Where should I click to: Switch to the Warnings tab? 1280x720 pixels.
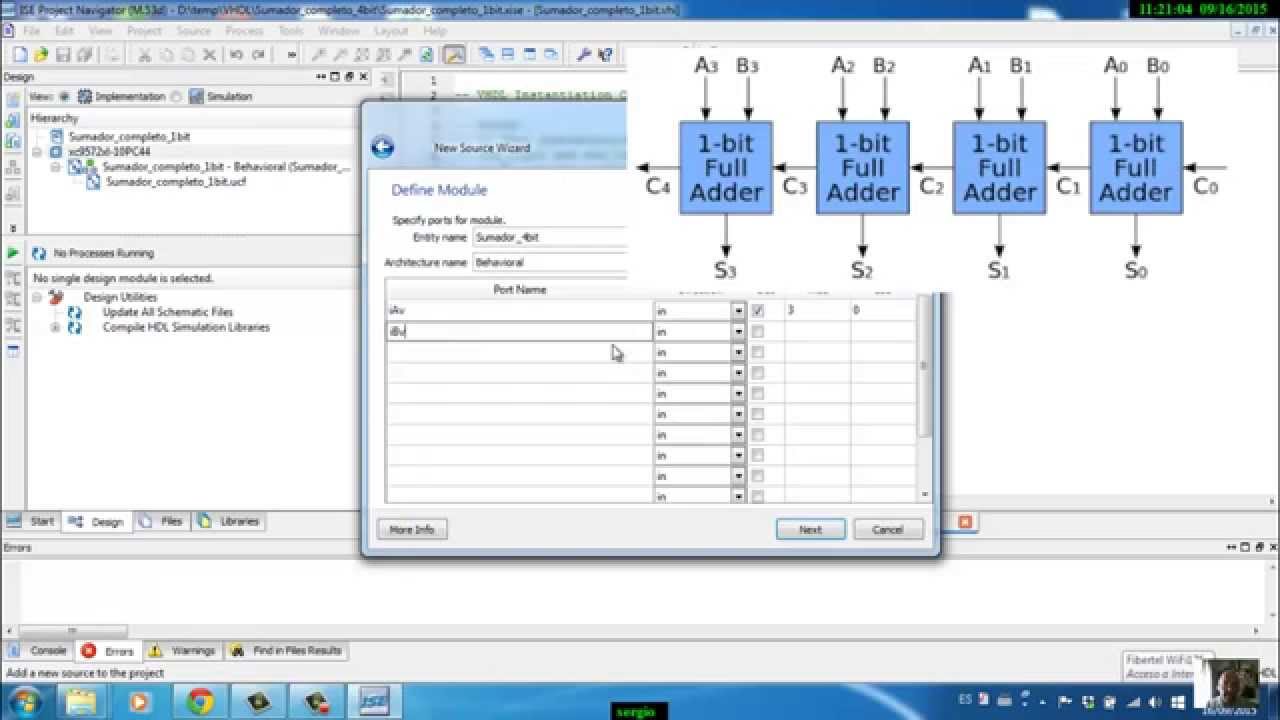coord(183,650)
